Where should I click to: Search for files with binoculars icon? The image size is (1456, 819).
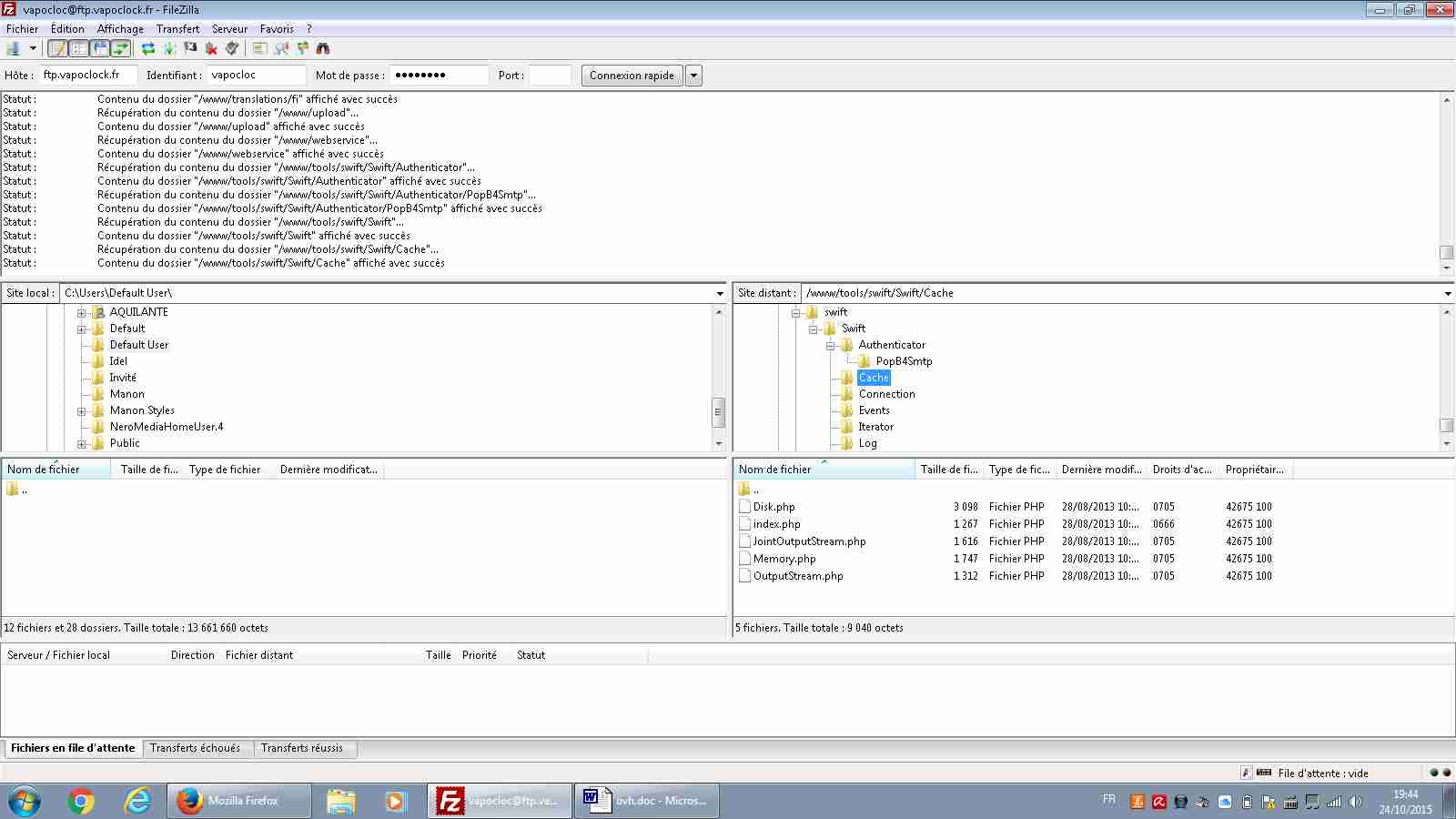coord(323,48)
